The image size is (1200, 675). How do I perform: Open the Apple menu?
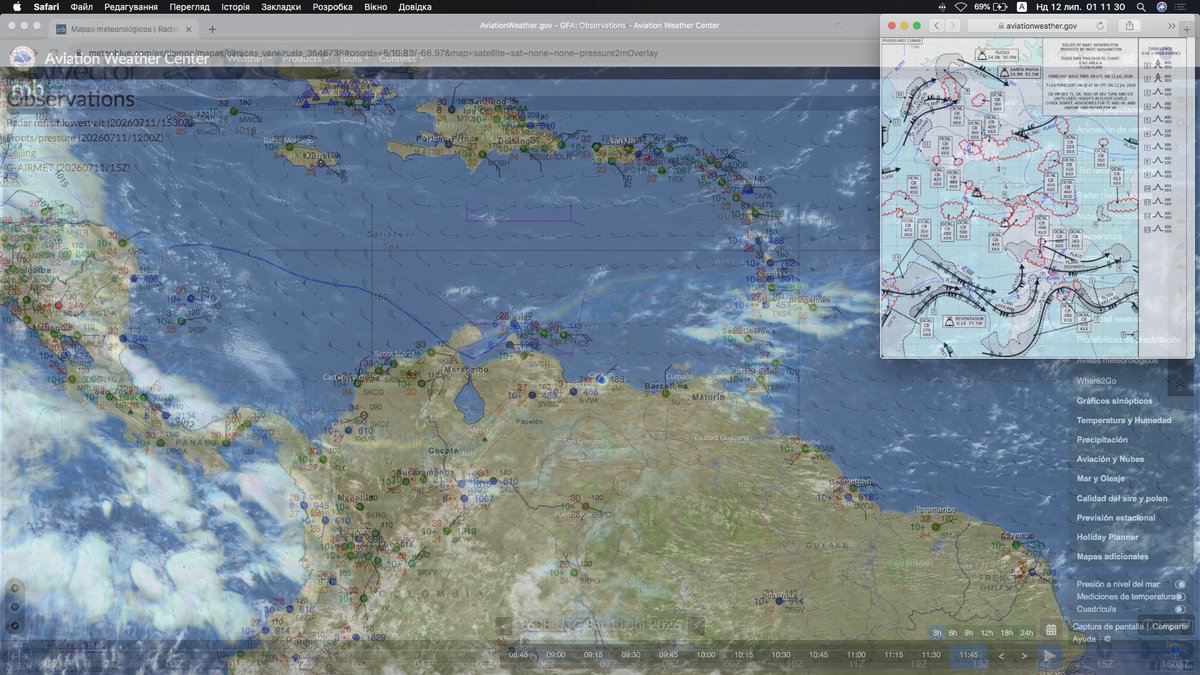[17, 6]
